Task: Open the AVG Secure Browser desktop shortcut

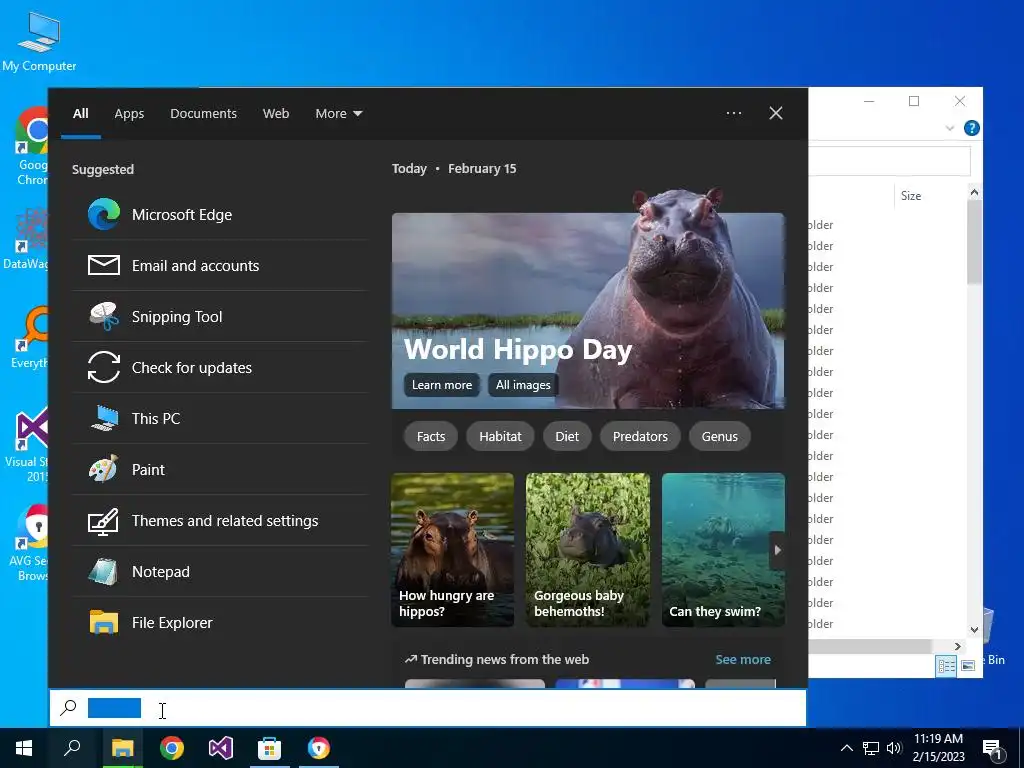Action: pyautogui.click(x=29, y=543)
